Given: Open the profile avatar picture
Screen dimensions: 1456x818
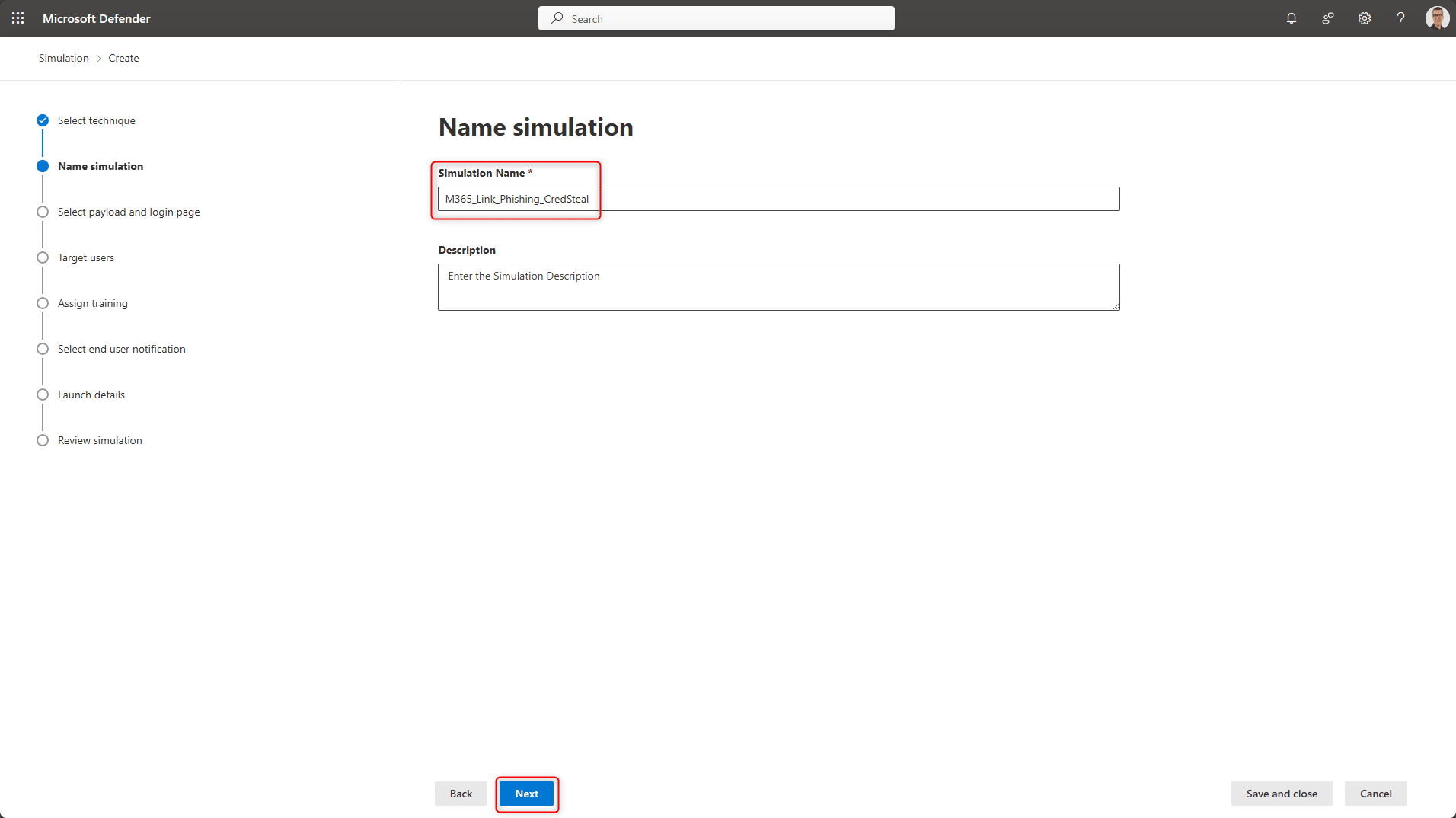Looking at the screenshot, I should coord(1437,18).
